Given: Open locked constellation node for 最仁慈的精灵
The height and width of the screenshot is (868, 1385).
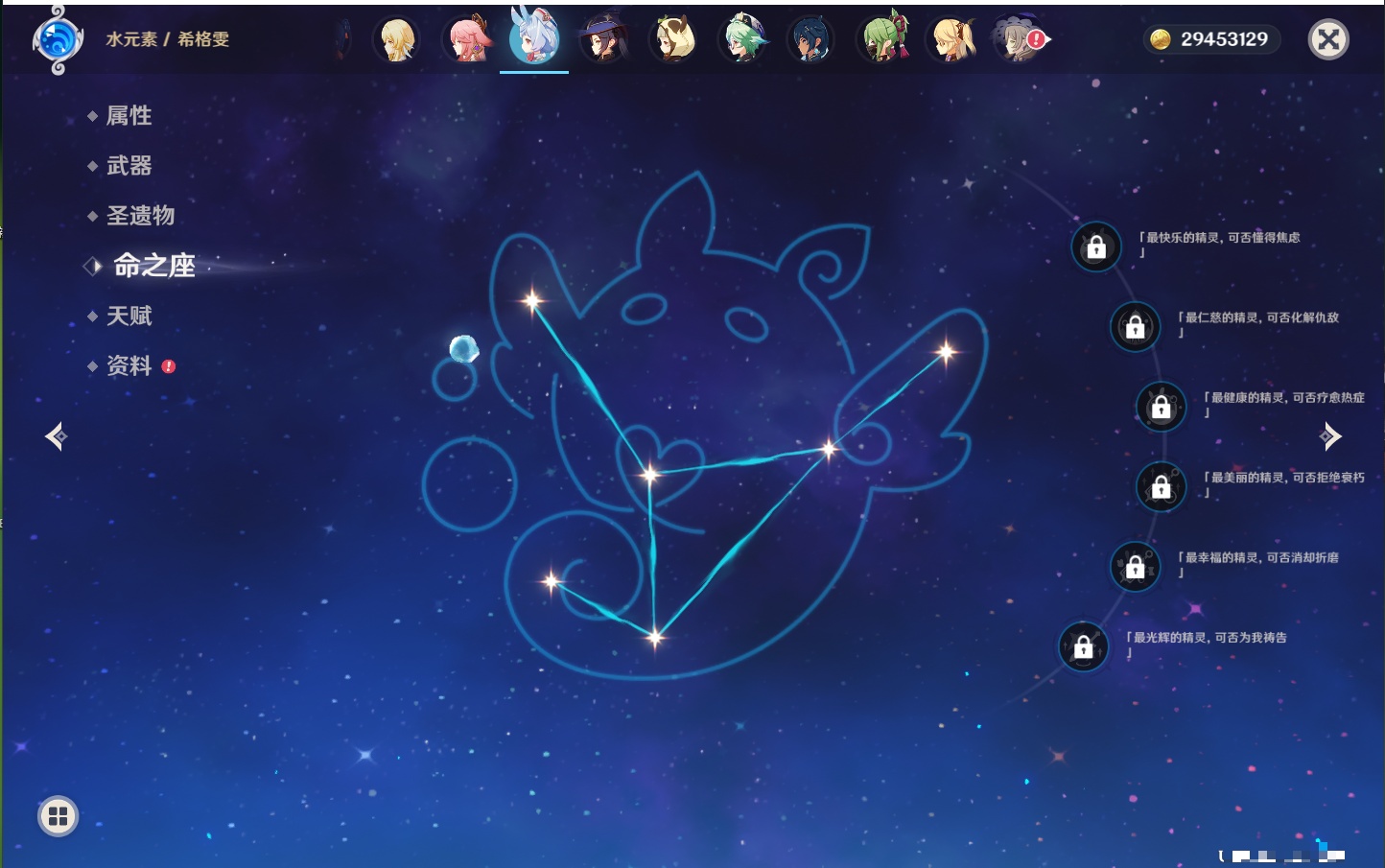Looking at the screenshot, I should pos(1136,327).
